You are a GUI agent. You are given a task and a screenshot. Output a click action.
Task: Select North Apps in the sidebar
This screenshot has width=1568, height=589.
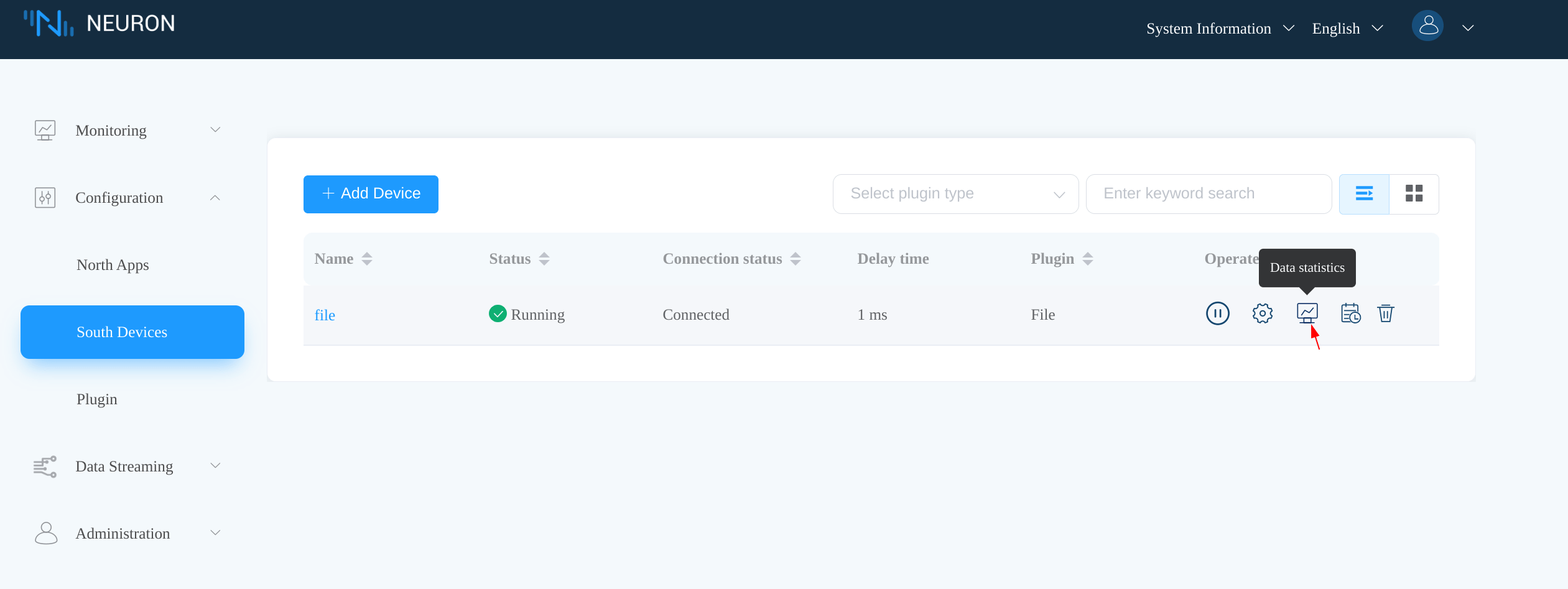pyautogui.click(x=112, y=264)
